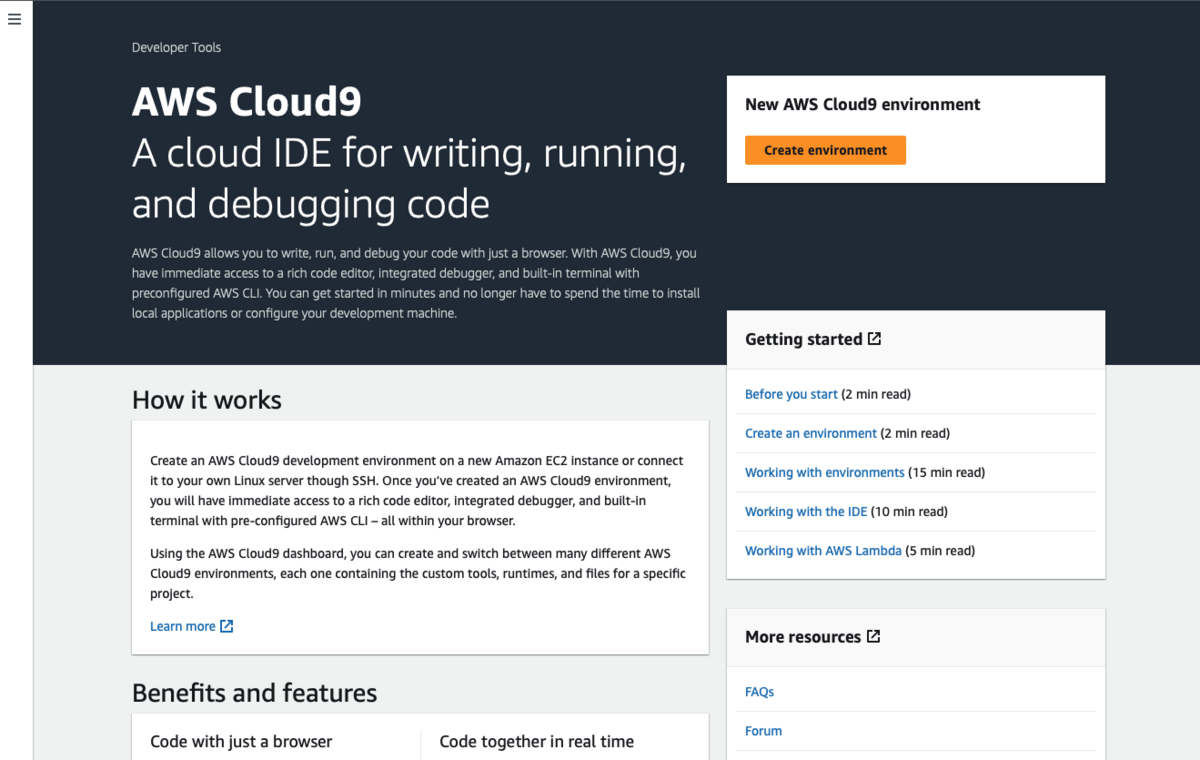Open Working with the IDE link
This screenshot has height=760, width=1200.
coord(806,511)
